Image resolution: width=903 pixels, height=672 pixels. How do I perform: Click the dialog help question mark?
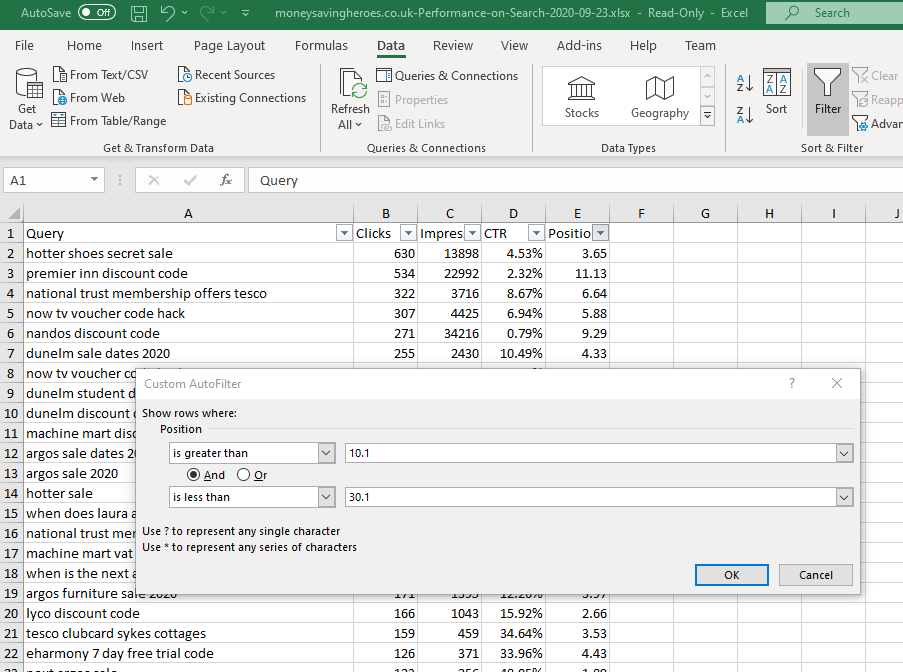tap(792, 384)
